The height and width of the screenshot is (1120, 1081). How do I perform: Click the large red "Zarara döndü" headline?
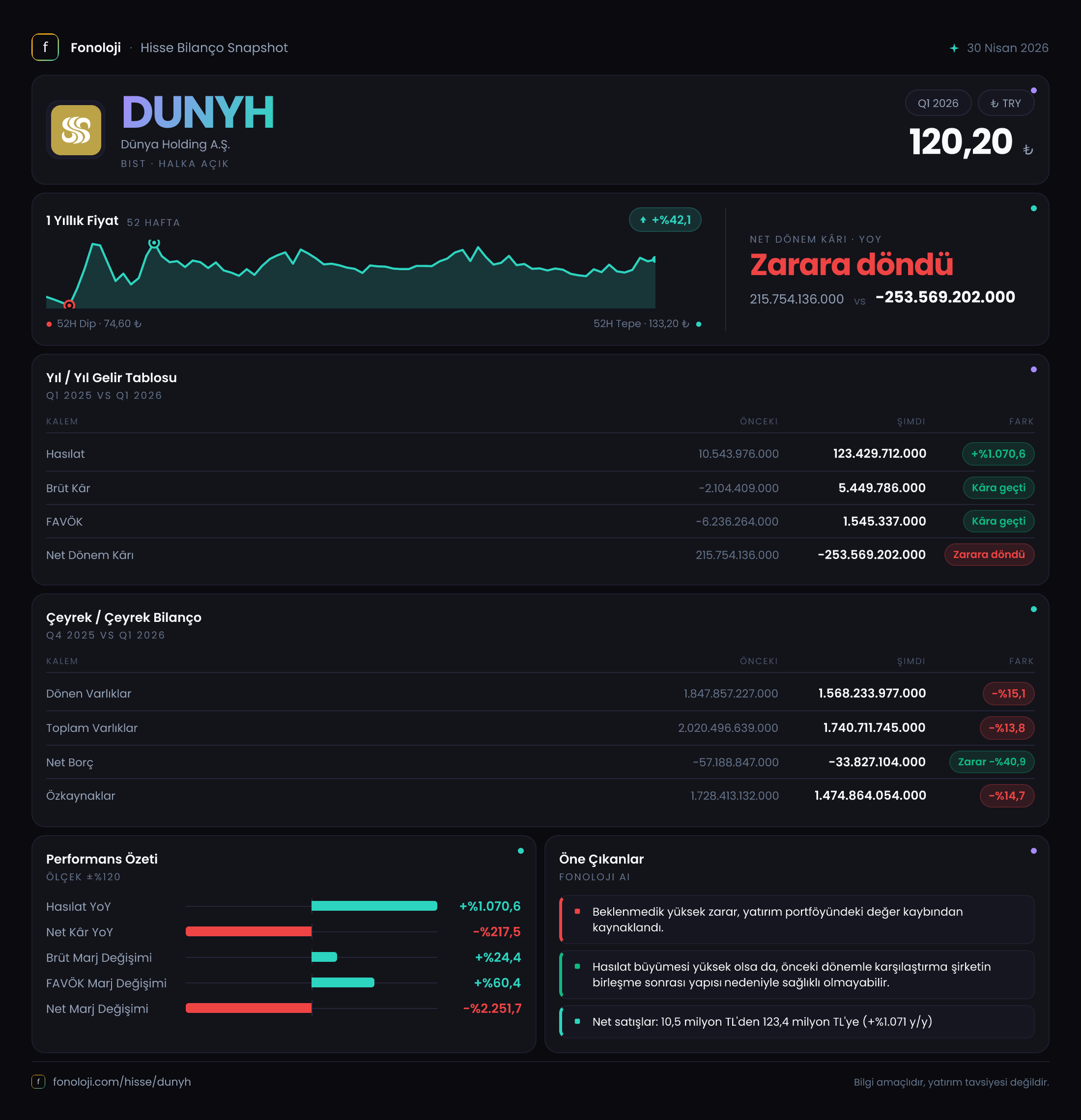851,265
